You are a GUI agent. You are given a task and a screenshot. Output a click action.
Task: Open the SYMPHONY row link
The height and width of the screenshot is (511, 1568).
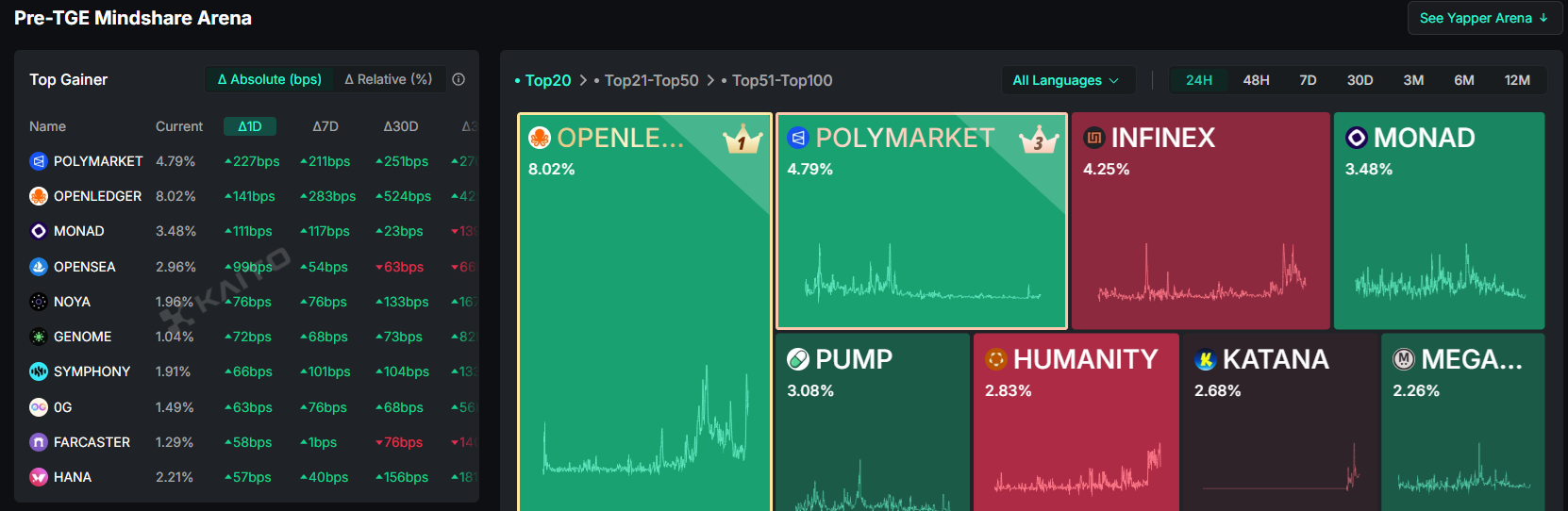tap(92, 371)
